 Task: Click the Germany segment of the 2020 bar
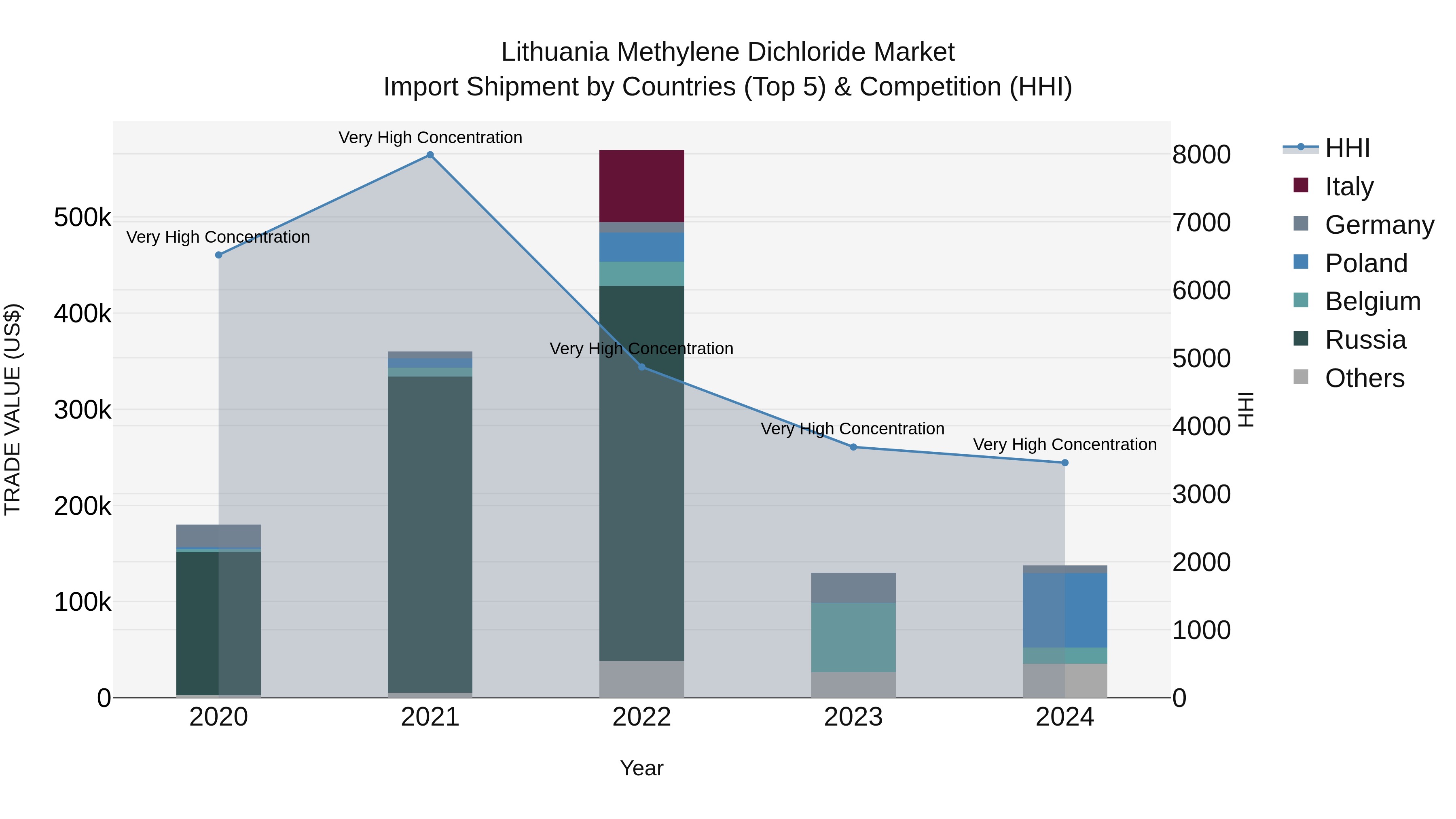[219, 536]
